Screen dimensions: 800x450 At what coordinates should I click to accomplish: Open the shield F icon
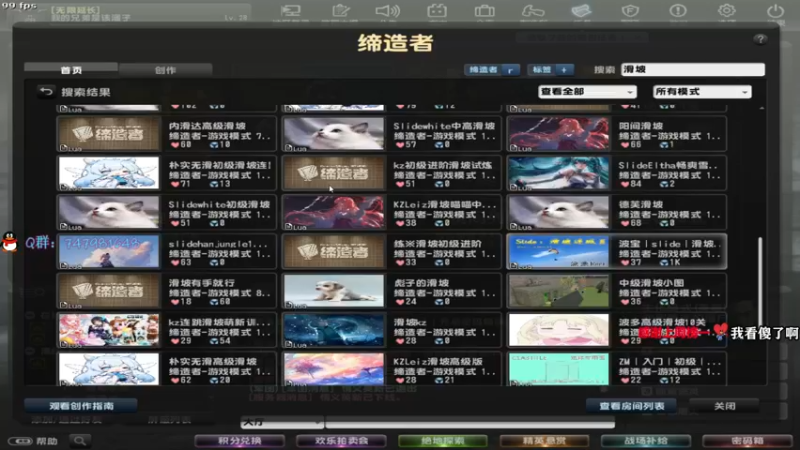pos(630,11)
